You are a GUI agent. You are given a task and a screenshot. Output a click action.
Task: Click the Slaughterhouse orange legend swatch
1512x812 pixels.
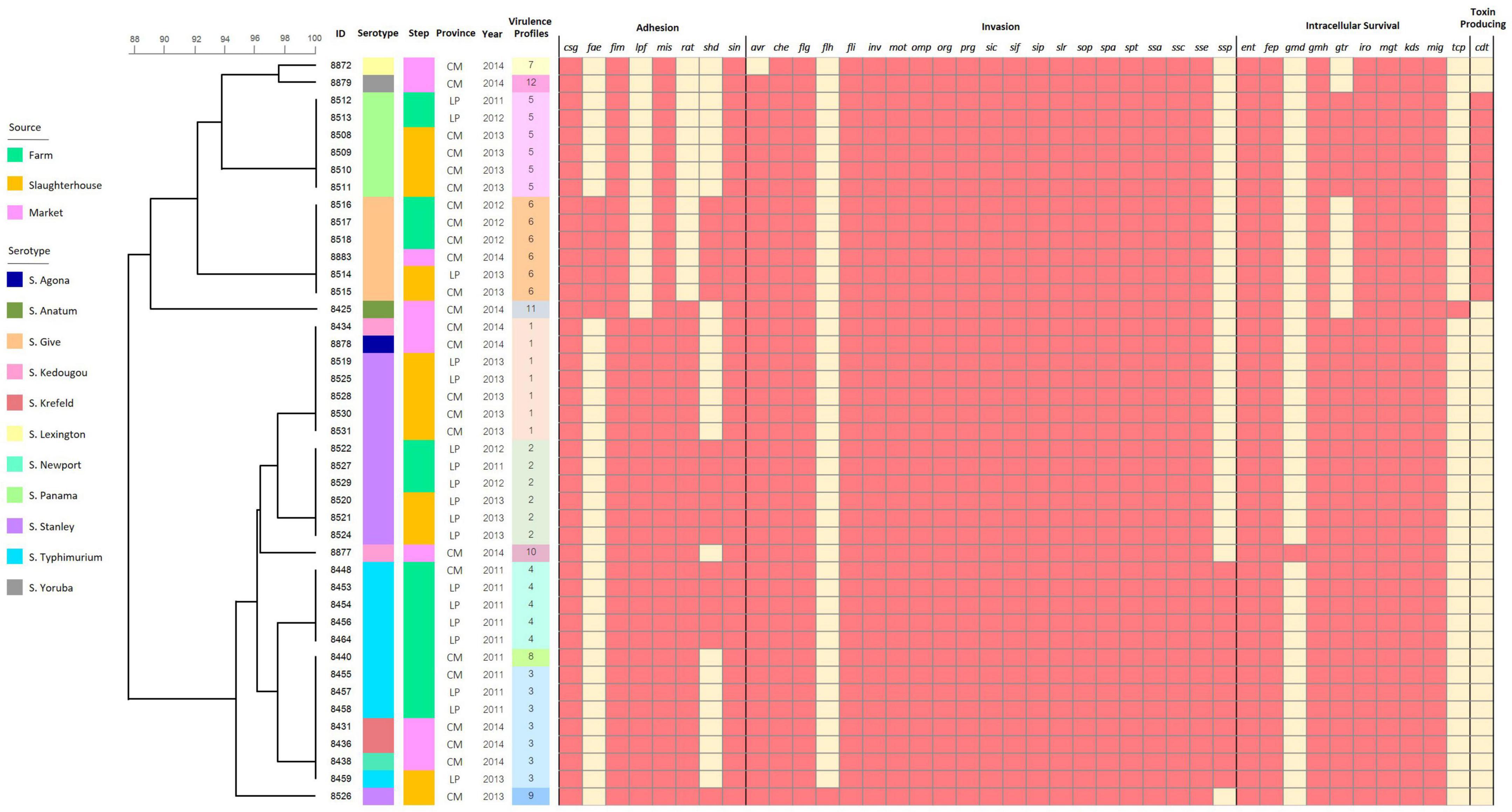coord(15,184)
